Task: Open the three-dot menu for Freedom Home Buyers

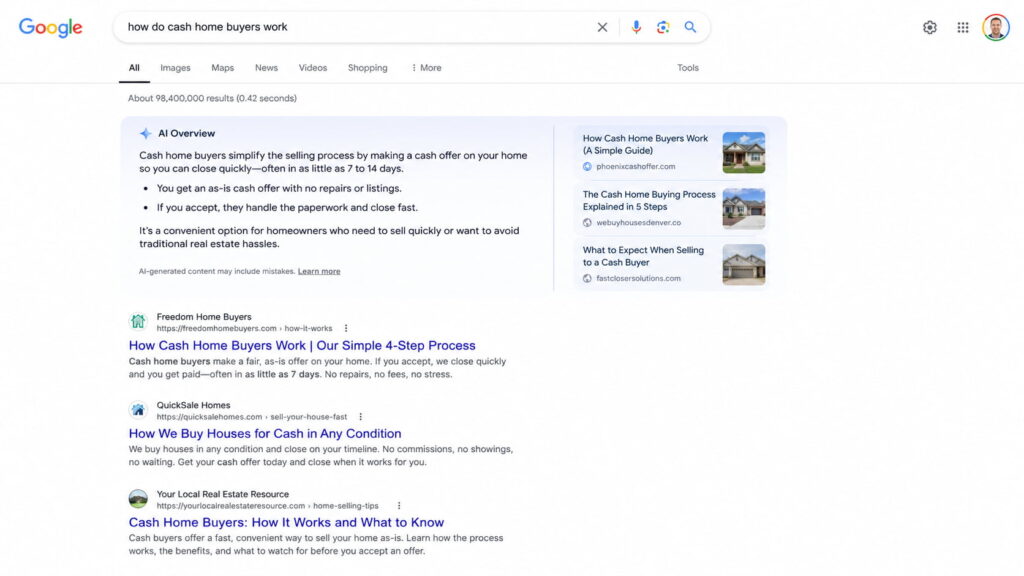Action: pyautogui.click(x=346, y=328)
